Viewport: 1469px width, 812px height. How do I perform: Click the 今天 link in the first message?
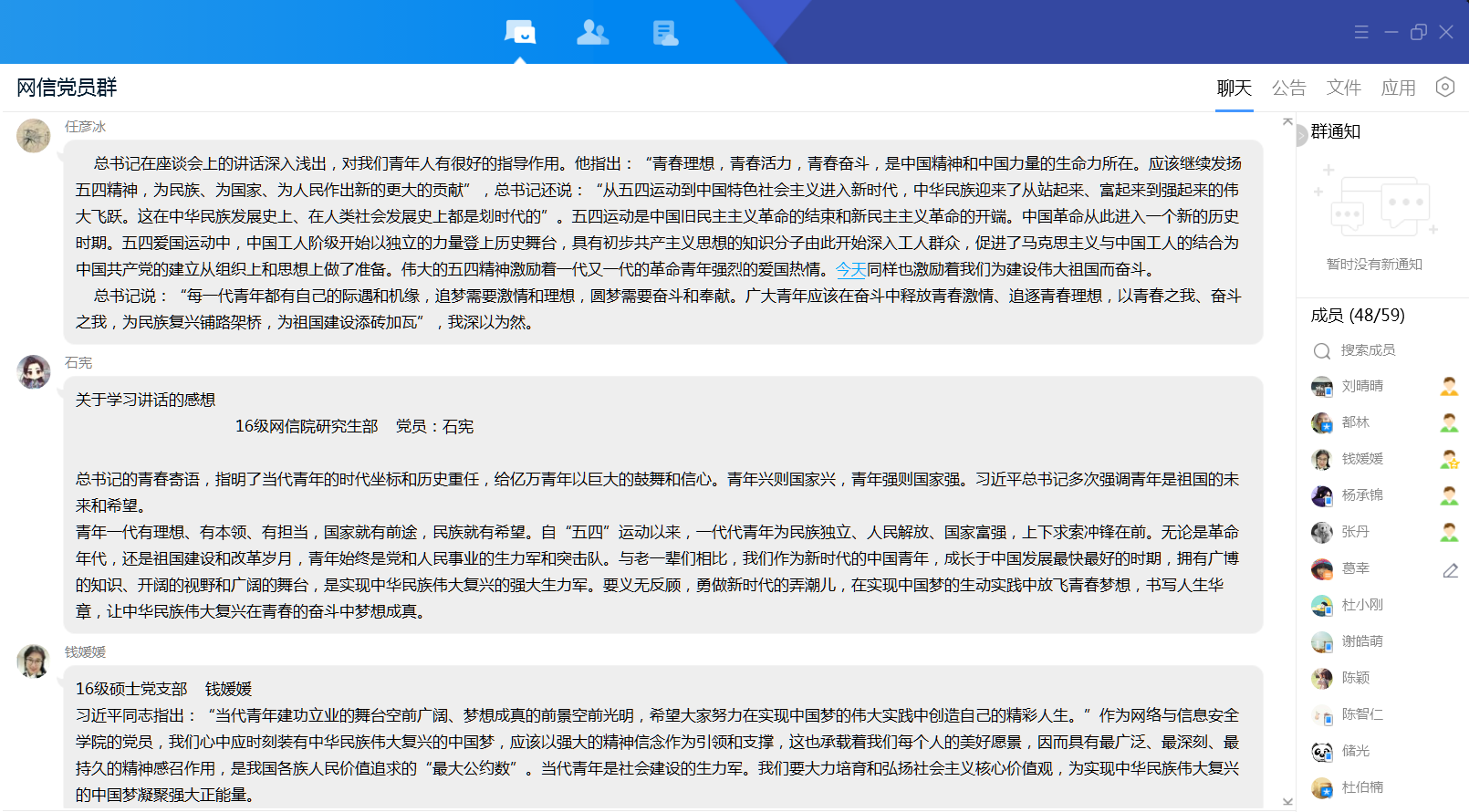click(x=850, y=269)
